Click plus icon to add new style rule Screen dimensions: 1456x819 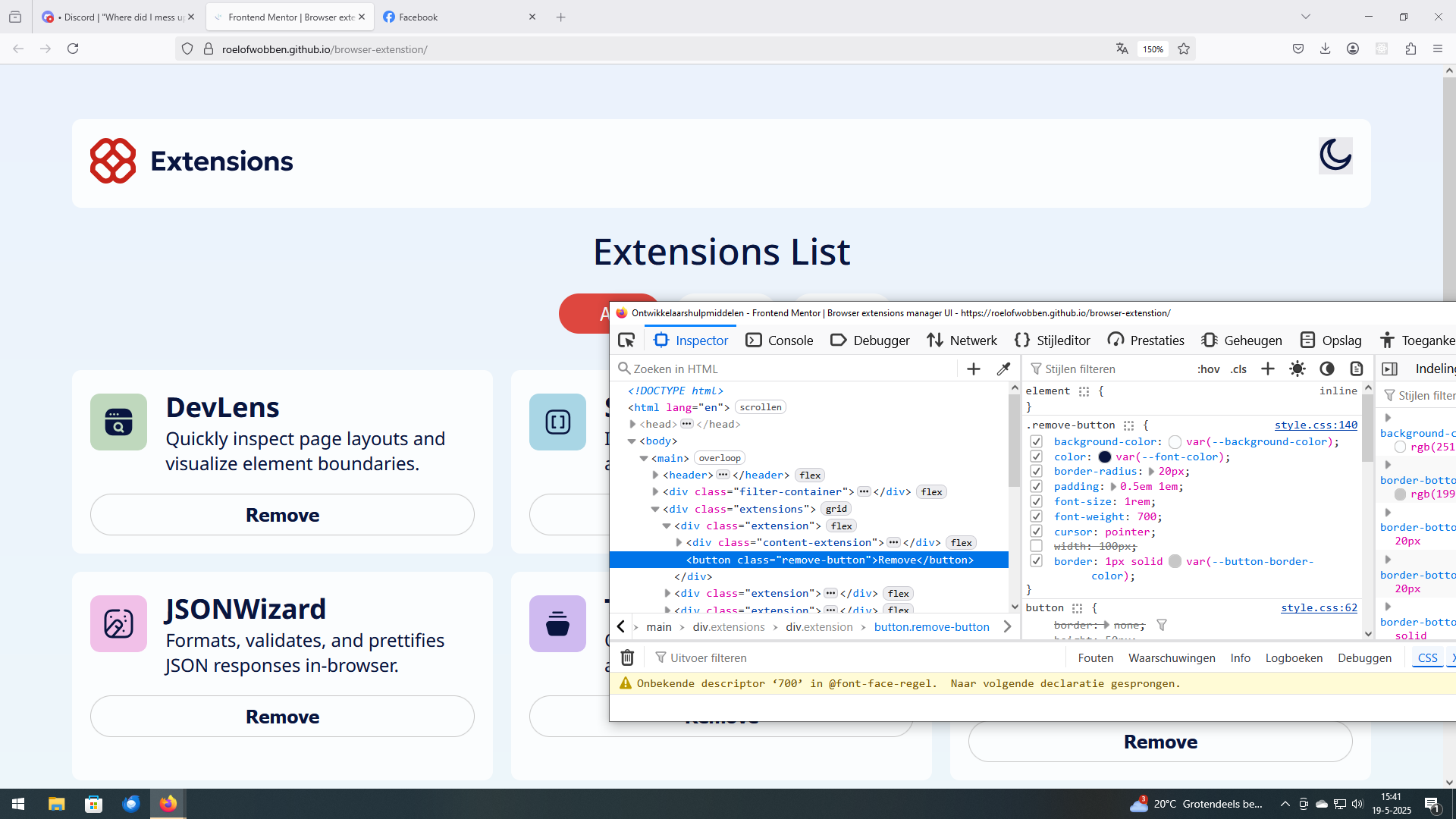(x=1268, y=369)
